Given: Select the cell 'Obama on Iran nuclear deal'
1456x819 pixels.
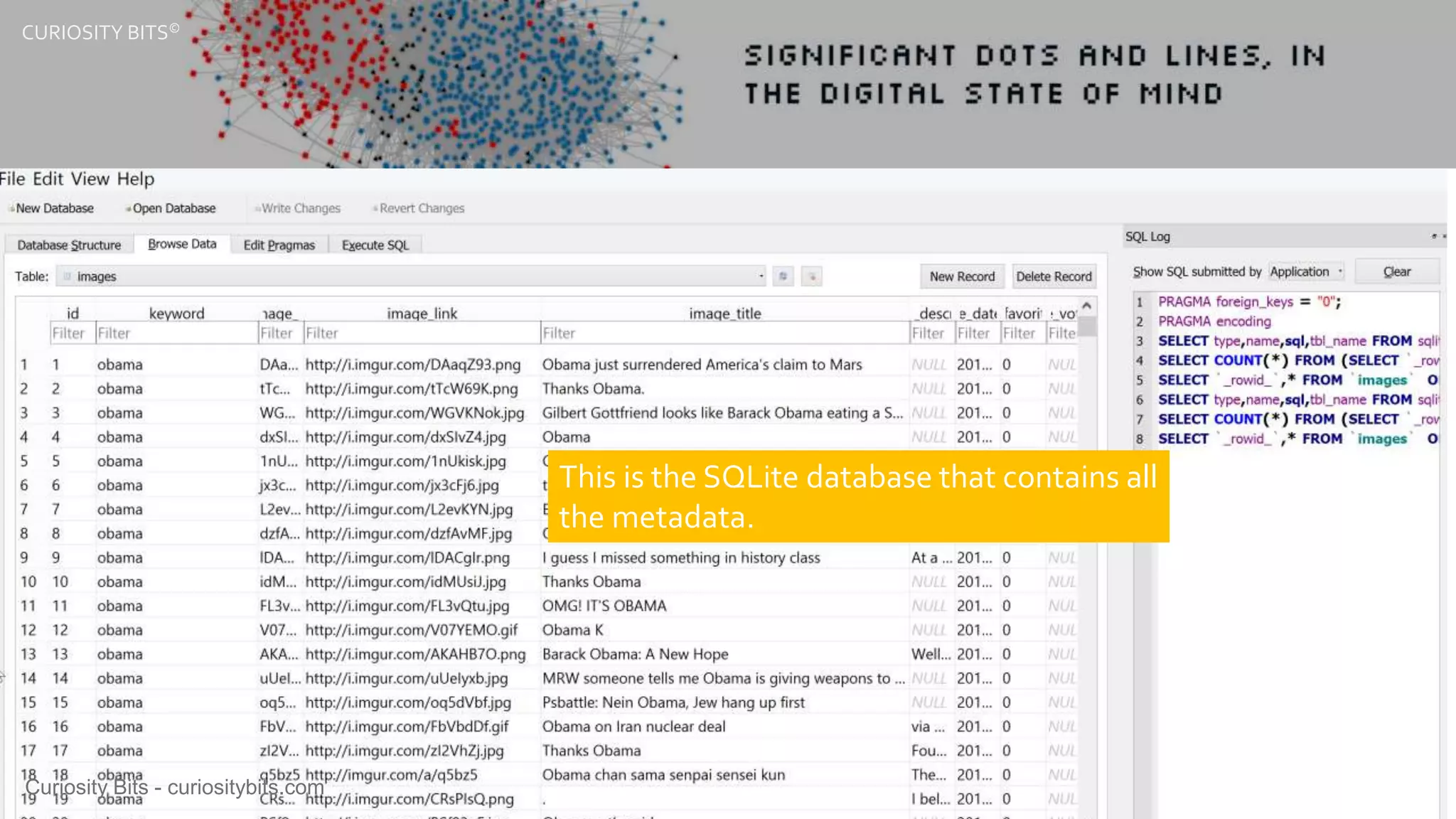Looking at the screenshot, I should coord(633,727).
